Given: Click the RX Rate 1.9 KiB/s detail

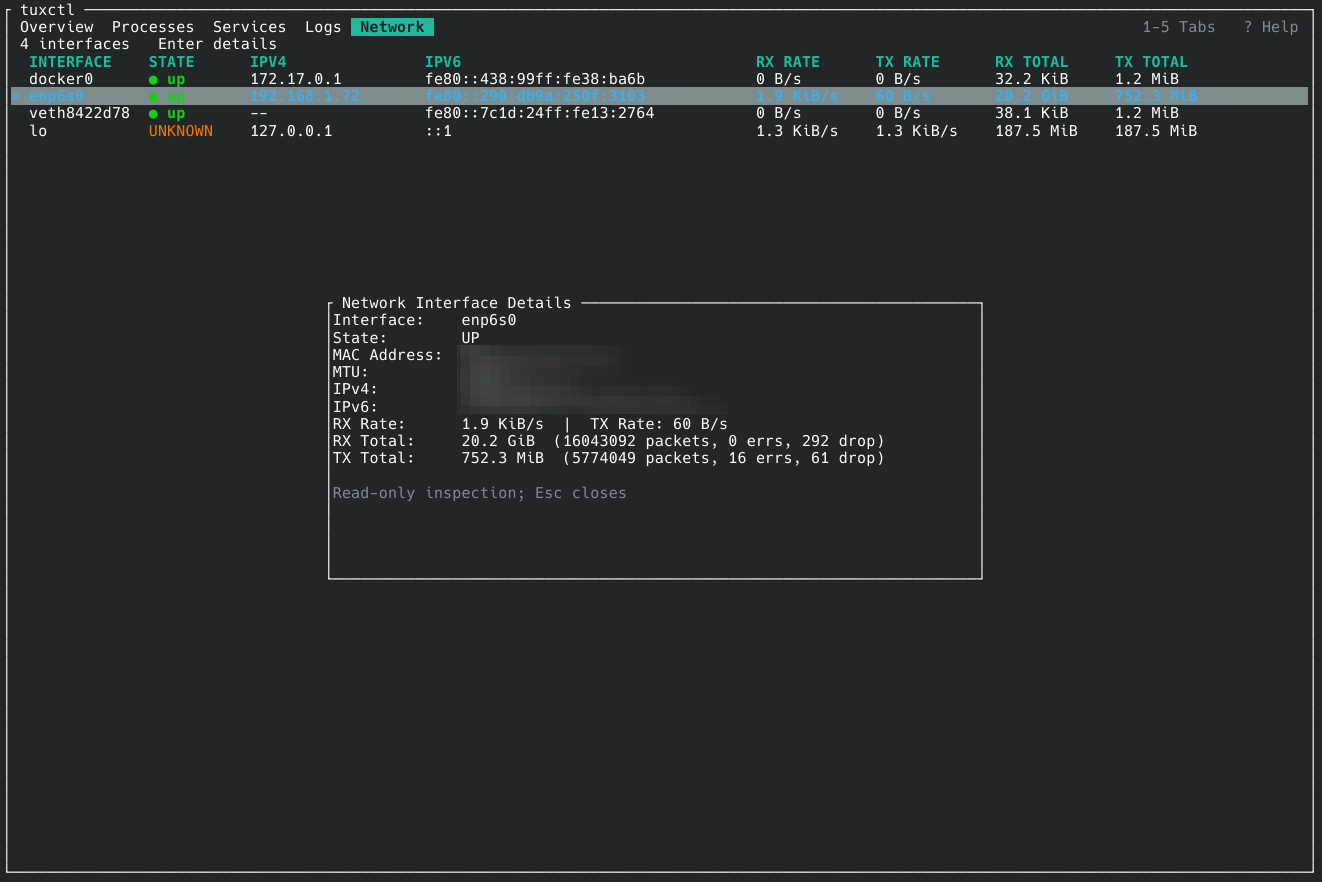Looking at the screenshot, I should pyautogui.click(x=438, y=424).
